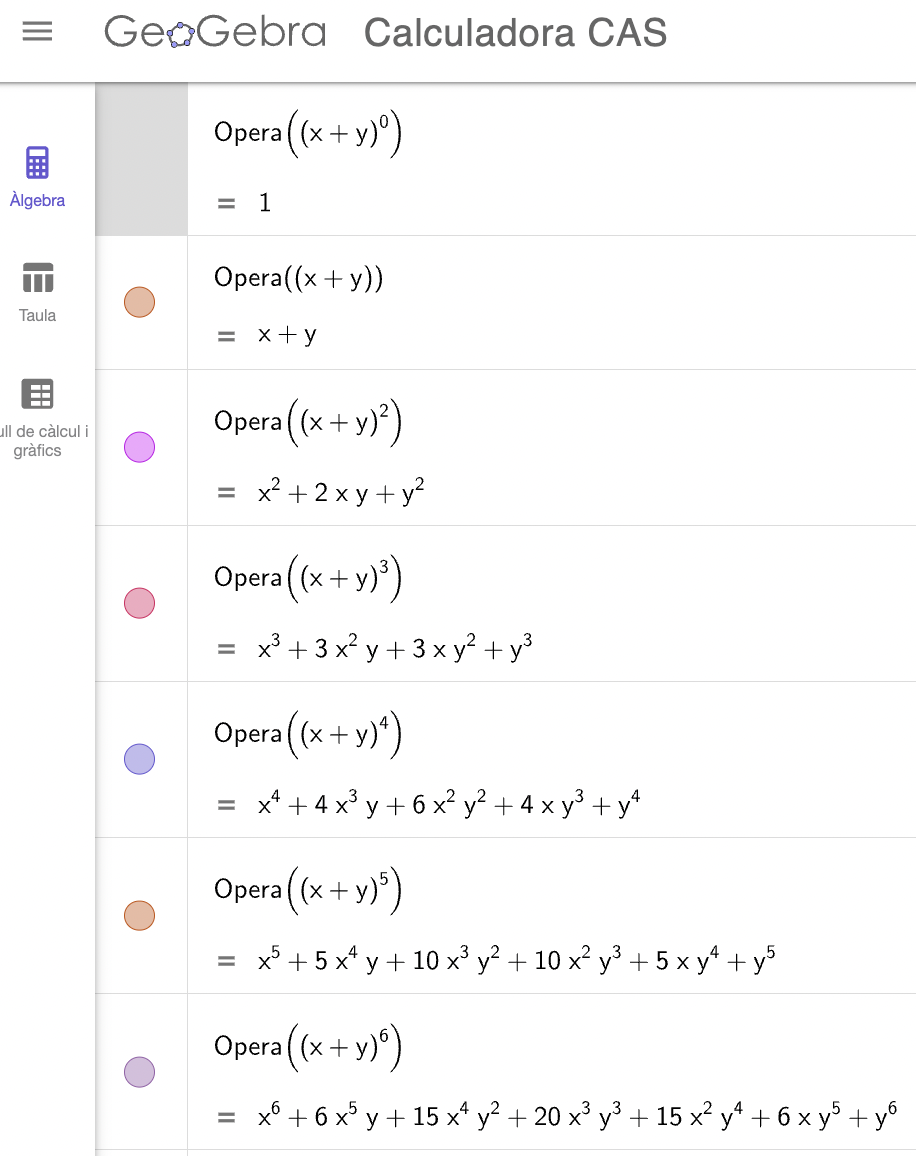Toggle orange visibility circle for (x+y)⁵ row
The image size is (916, 1156).
pyautogui.click(x=139, y=916)
